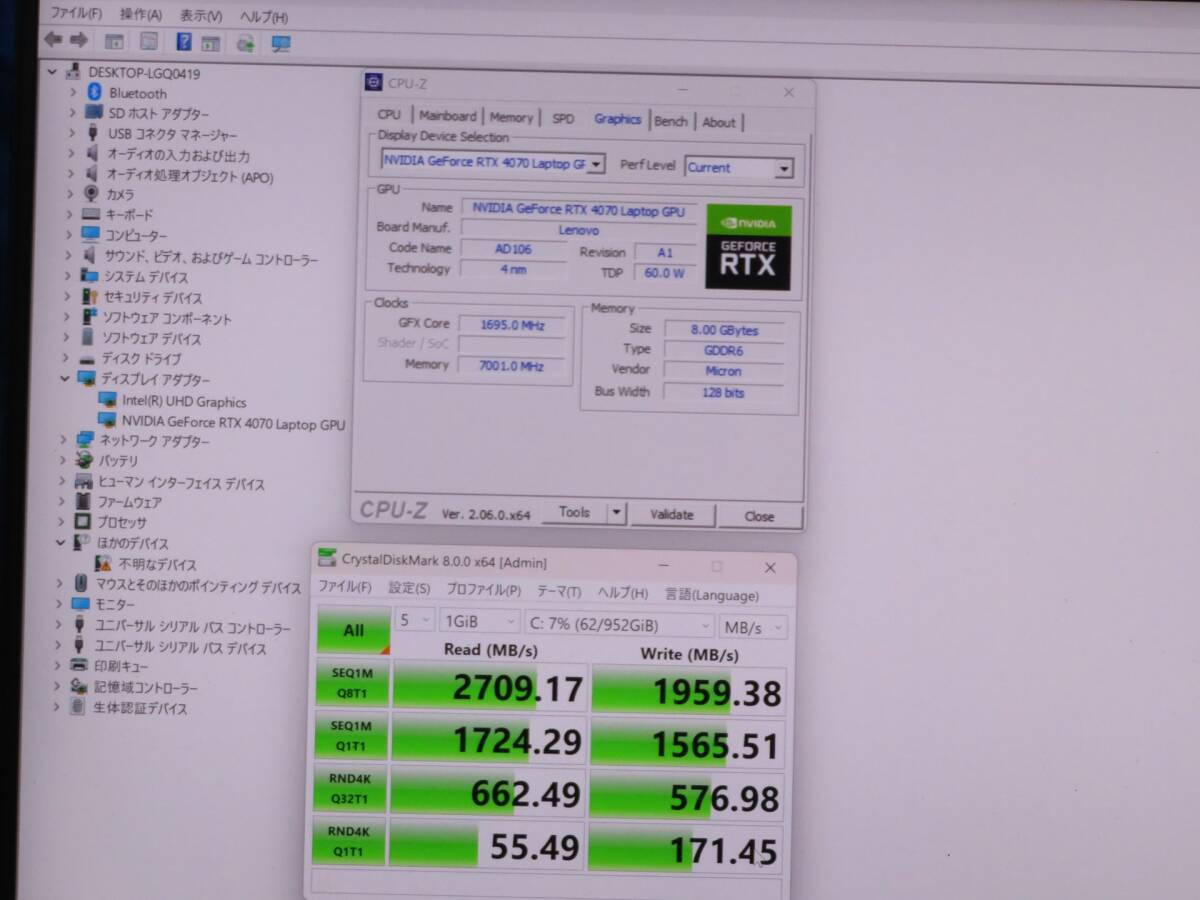Select the 不明なデバイス tree item
The width and height of the screenshot is (1200, 900).
pyautogui.click(x=158, y=565)
